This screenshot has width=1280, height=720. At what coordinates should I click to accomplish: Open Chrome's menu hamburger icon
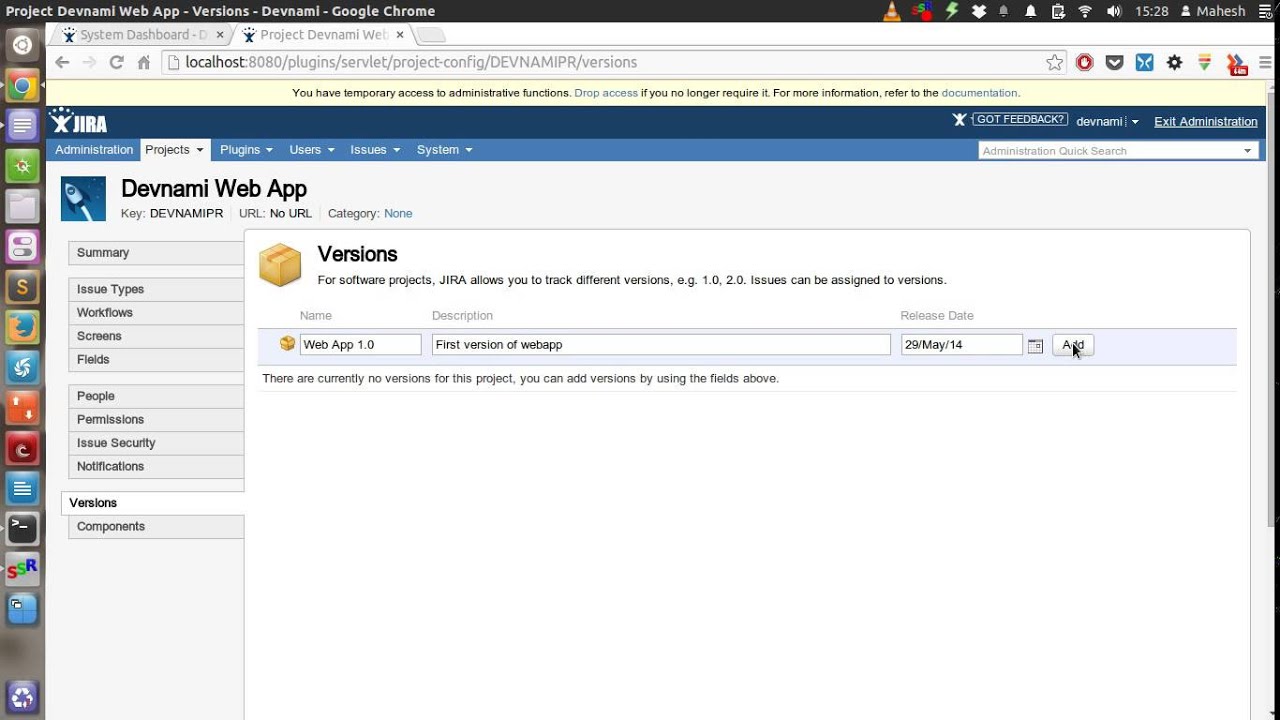1265,62
